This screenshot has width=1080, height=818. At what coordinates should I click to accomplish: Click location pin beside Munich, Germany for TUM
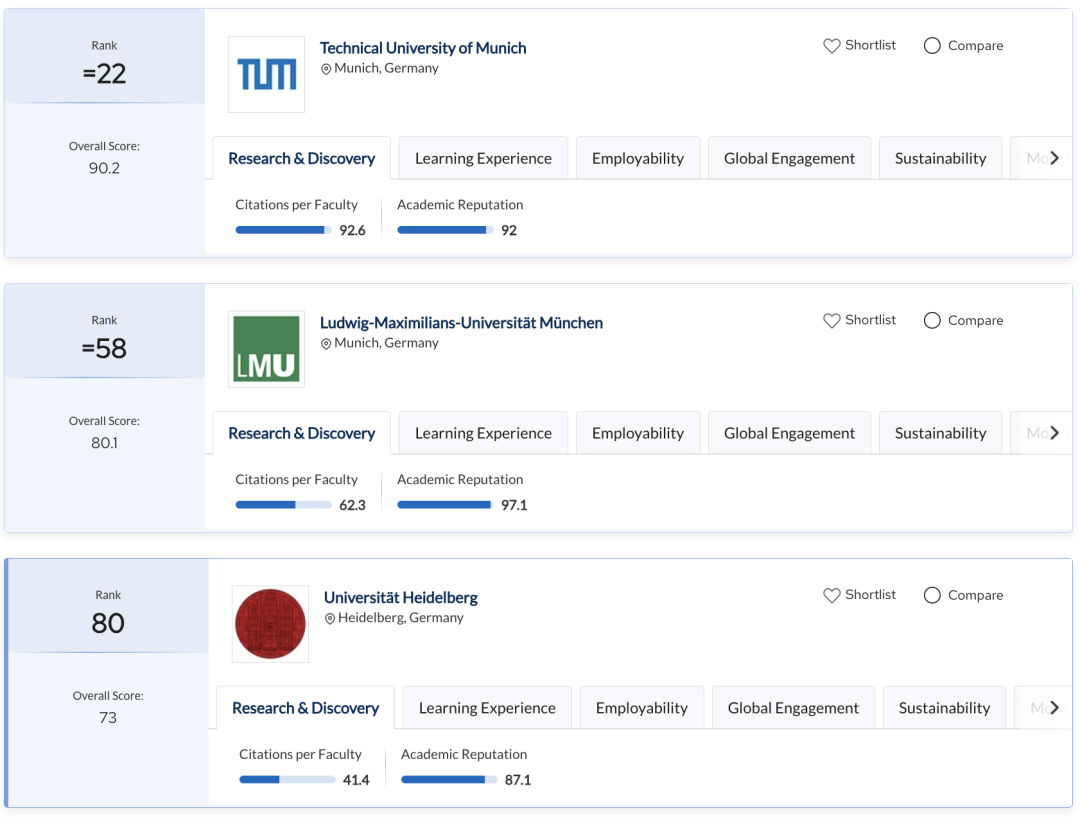pyautogui.click(x=326, y=69)
